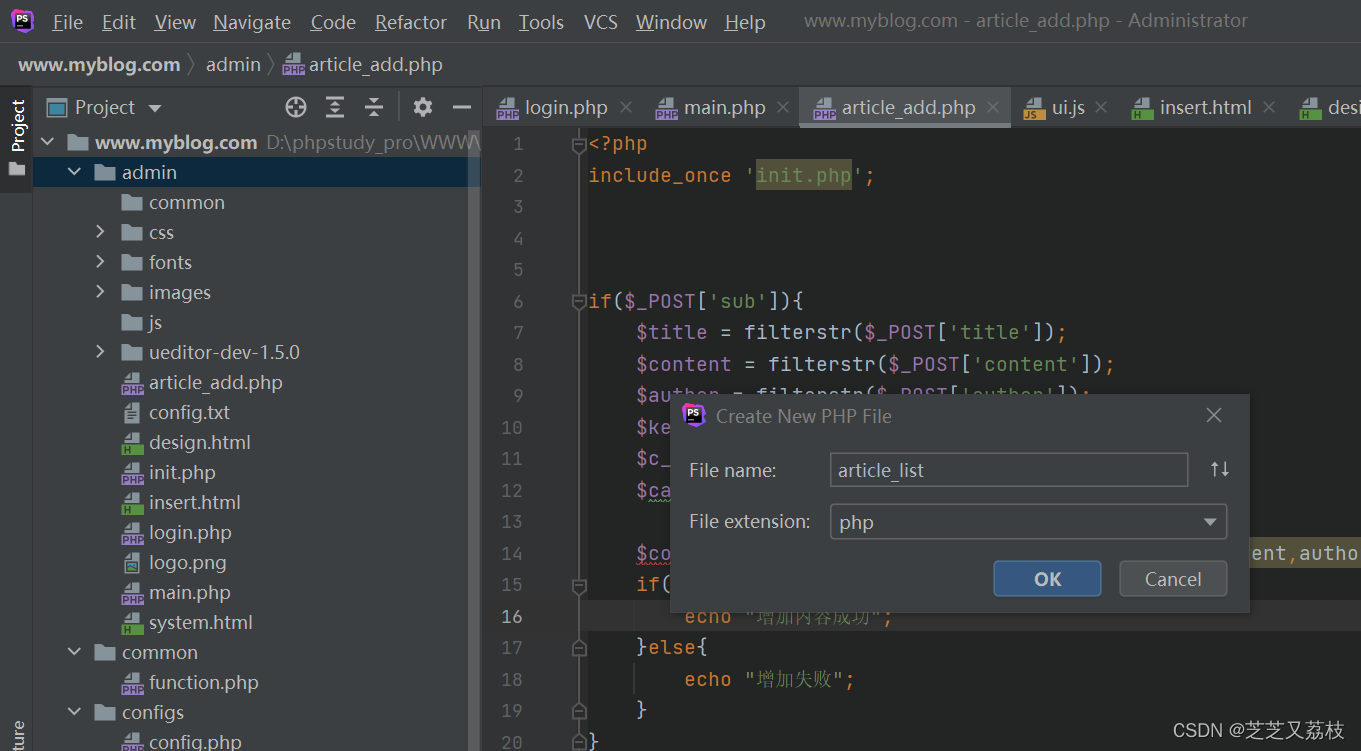Select config.php in project tree

coord(195,741)
